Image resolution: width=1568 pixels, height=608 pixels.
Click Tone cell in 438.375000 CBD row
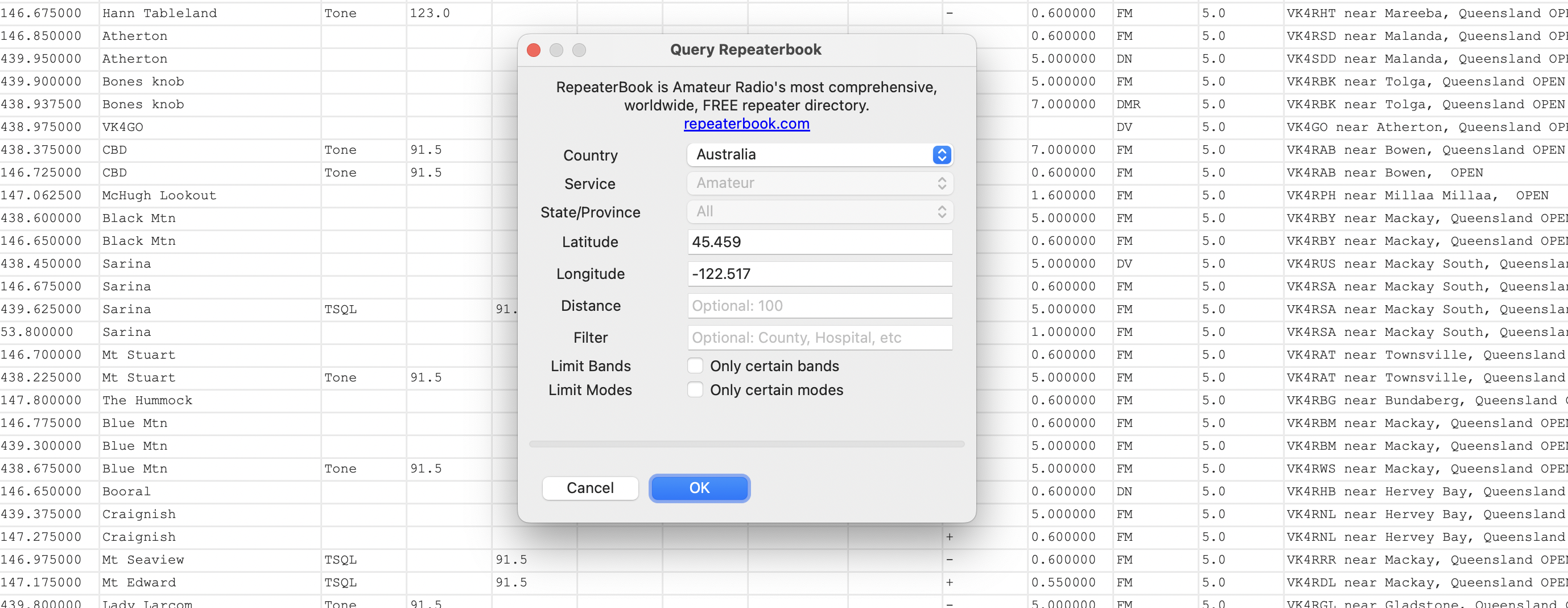pos(364,150)
